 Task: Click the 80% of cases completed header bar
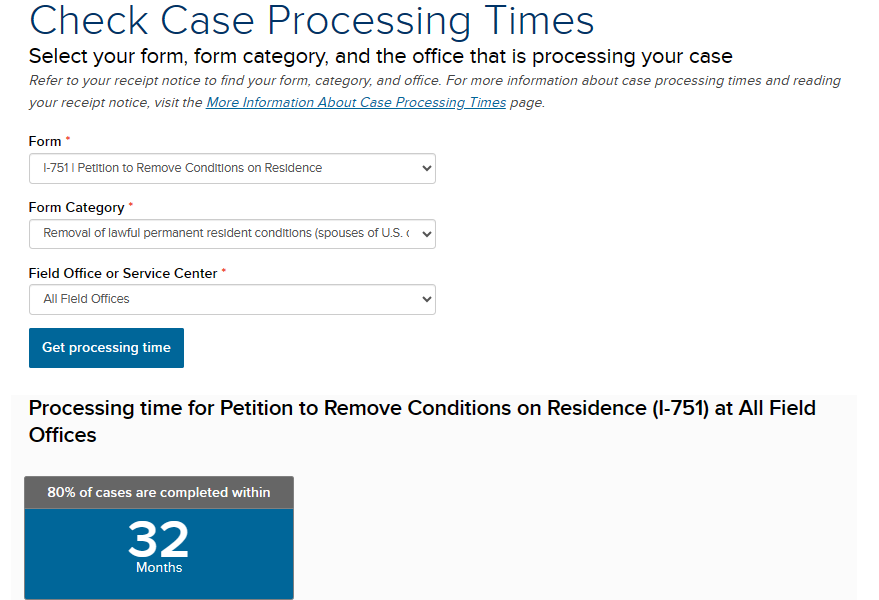pos(159,492)
